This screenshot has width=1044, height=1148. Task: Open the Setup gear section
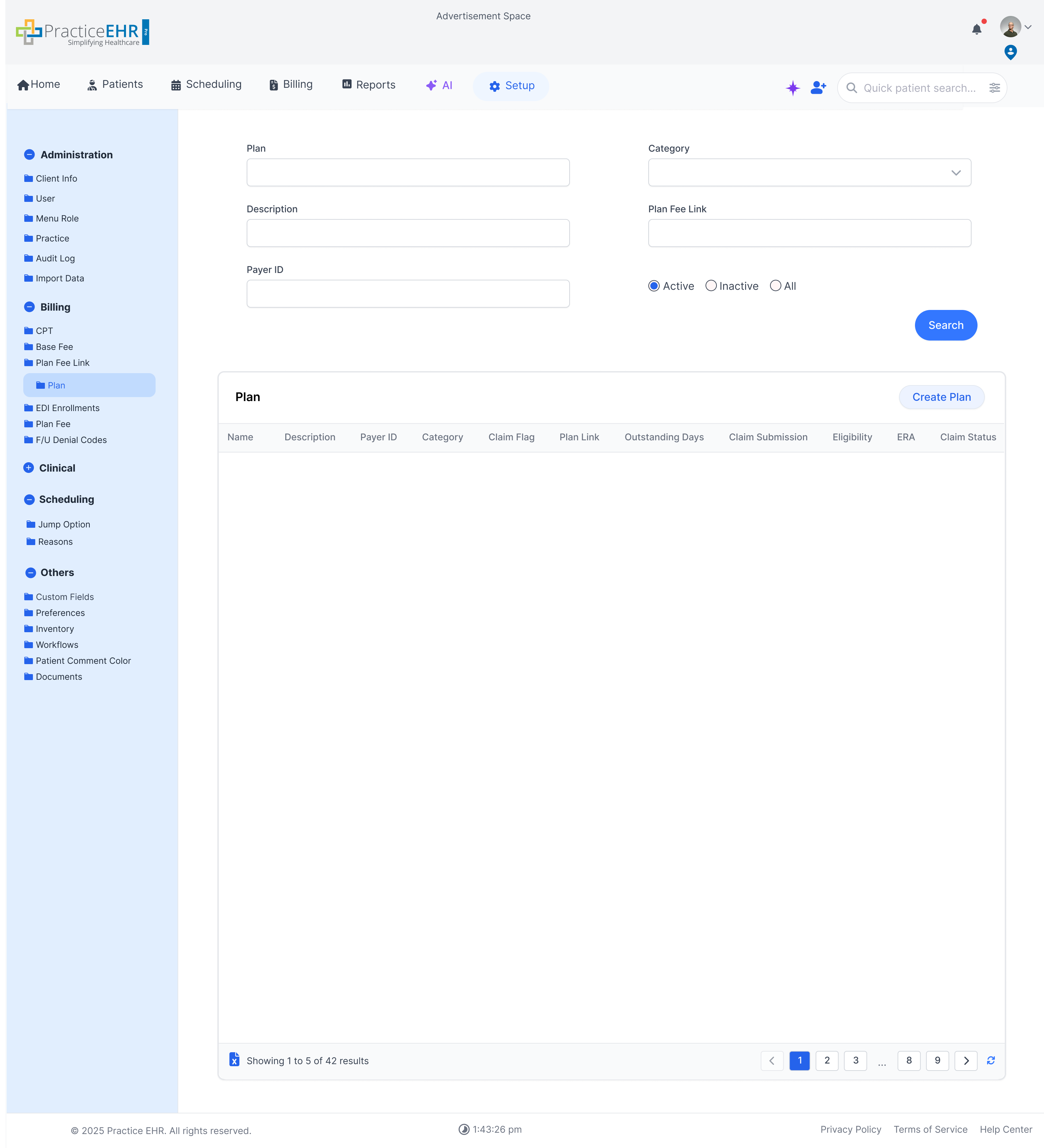(x=510, y=86)
